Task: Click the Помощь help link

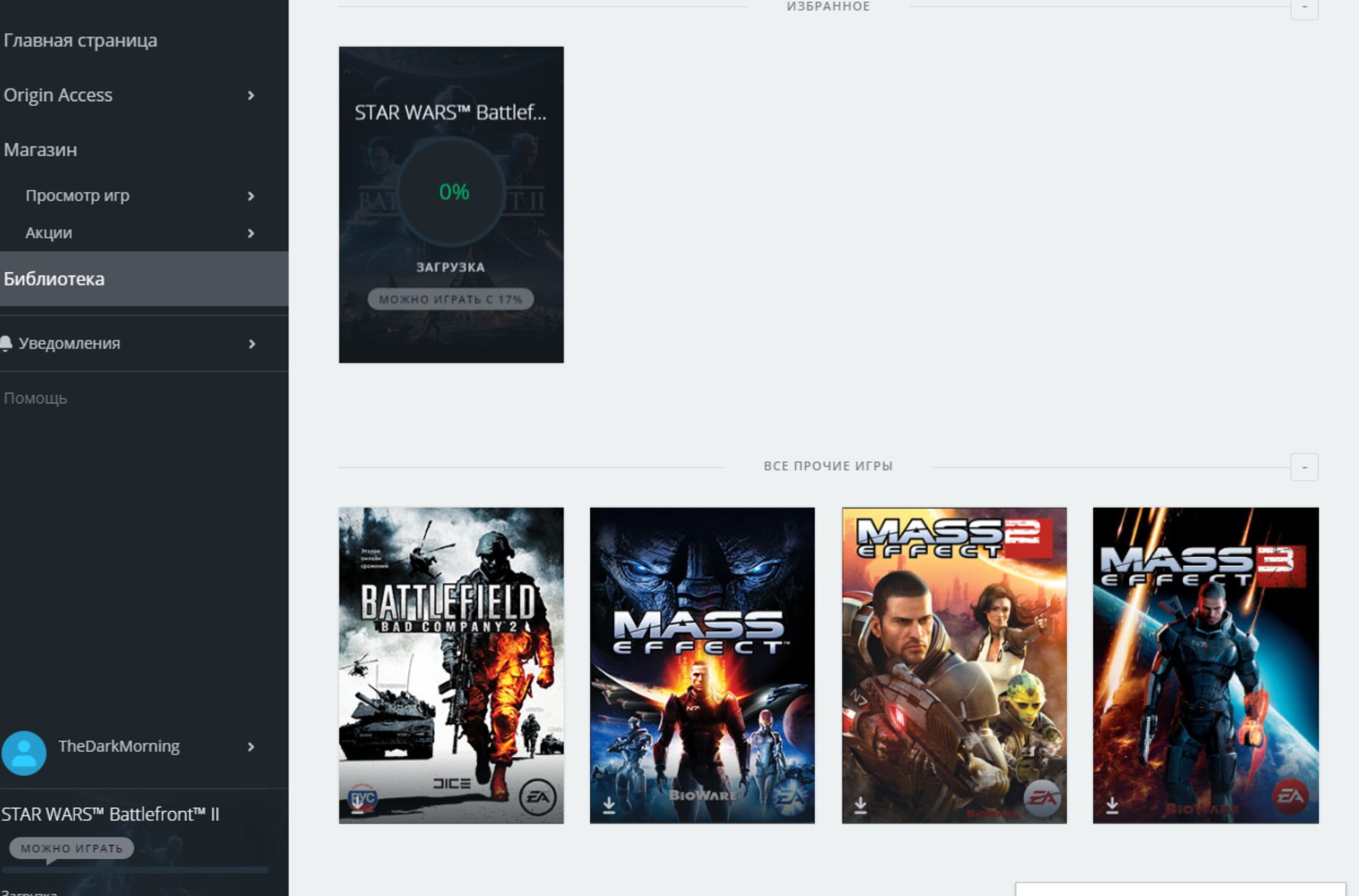Action: coord(35,398)
